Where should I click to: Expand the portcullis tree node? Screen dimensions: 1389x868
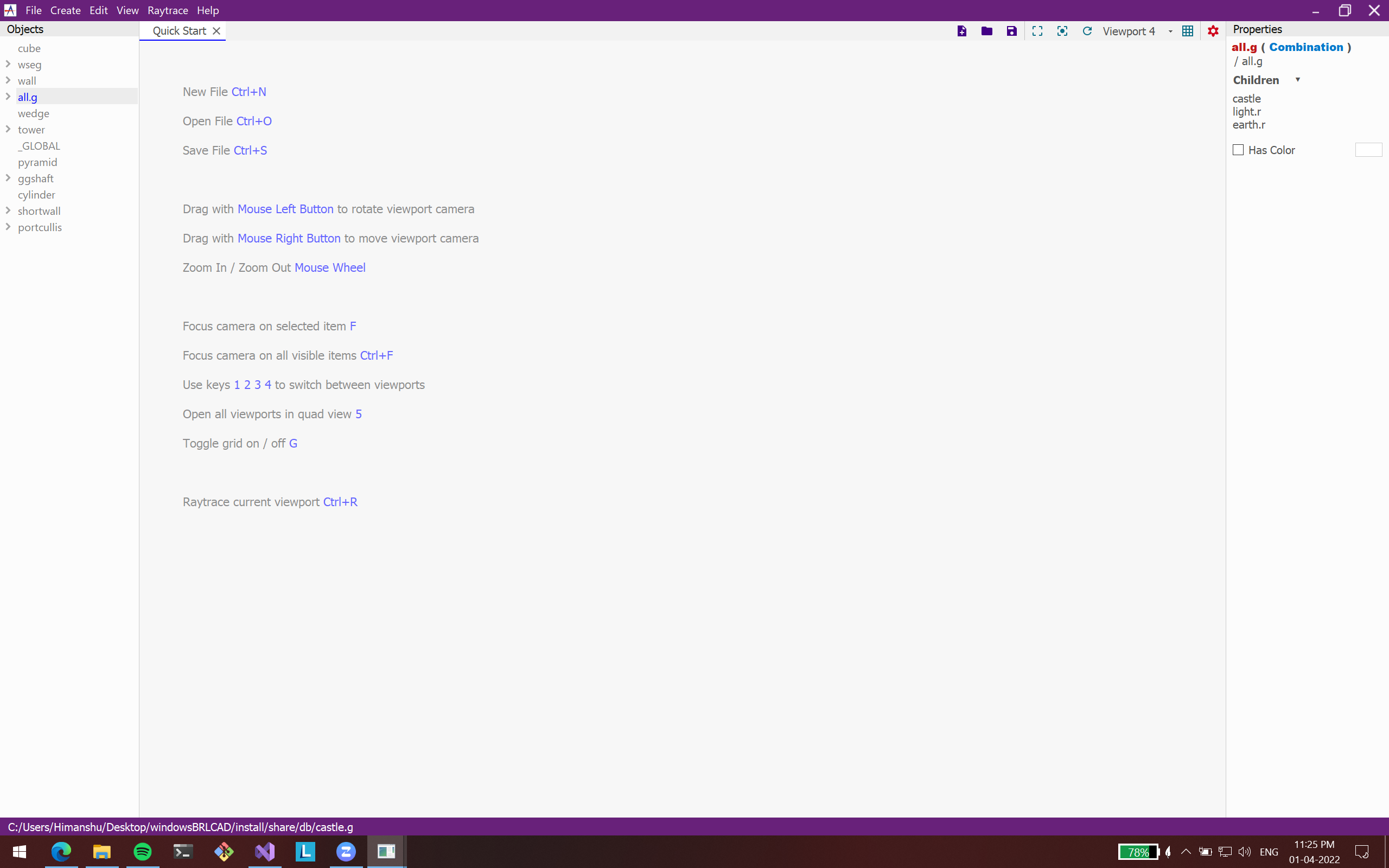[x=8, y=227]
